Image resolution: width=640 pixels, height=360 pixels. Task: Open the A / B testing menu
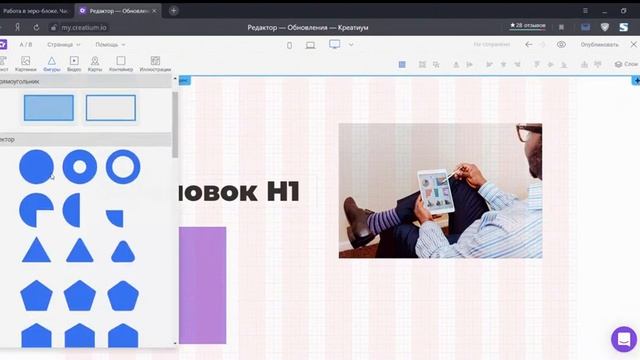click(x=26, y=44)
